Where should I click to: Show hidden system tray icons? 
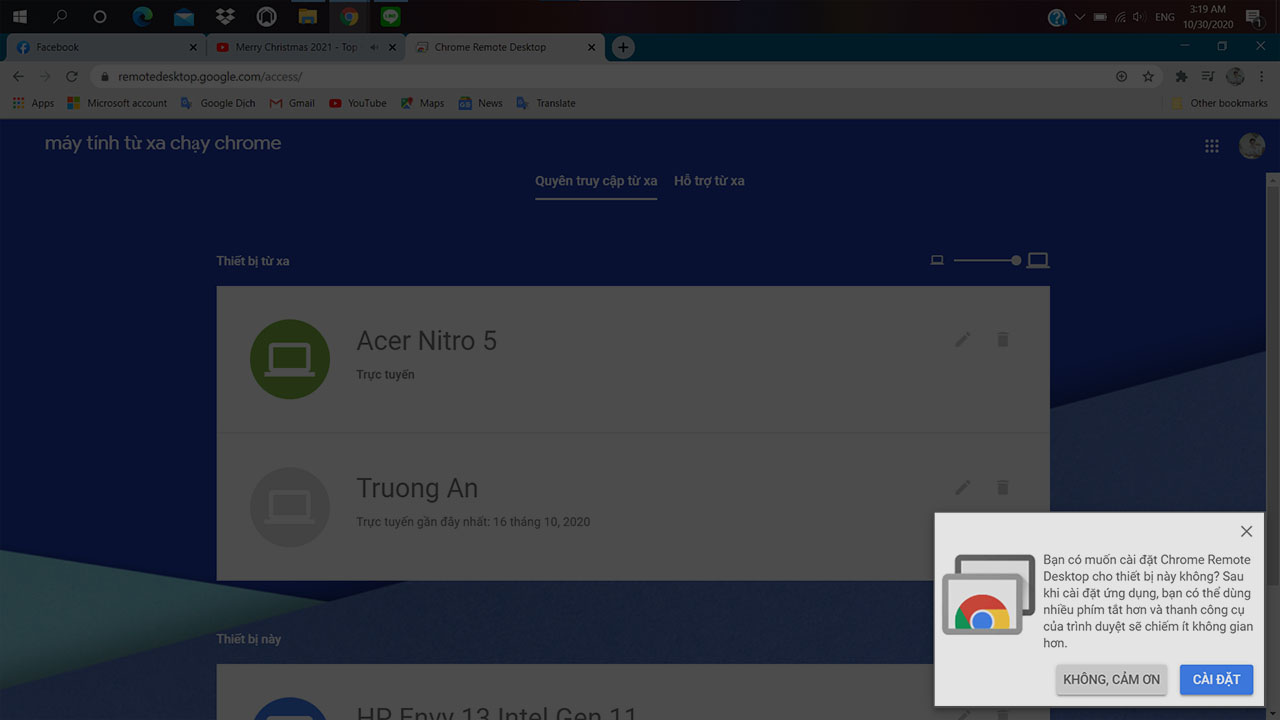click(x=1080, y=17)
